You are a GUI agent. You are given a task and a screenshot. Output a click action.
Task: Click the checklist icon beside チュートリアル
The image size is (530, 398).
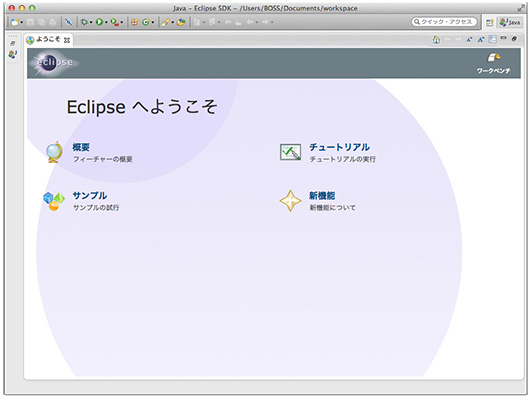pos(290,152)
